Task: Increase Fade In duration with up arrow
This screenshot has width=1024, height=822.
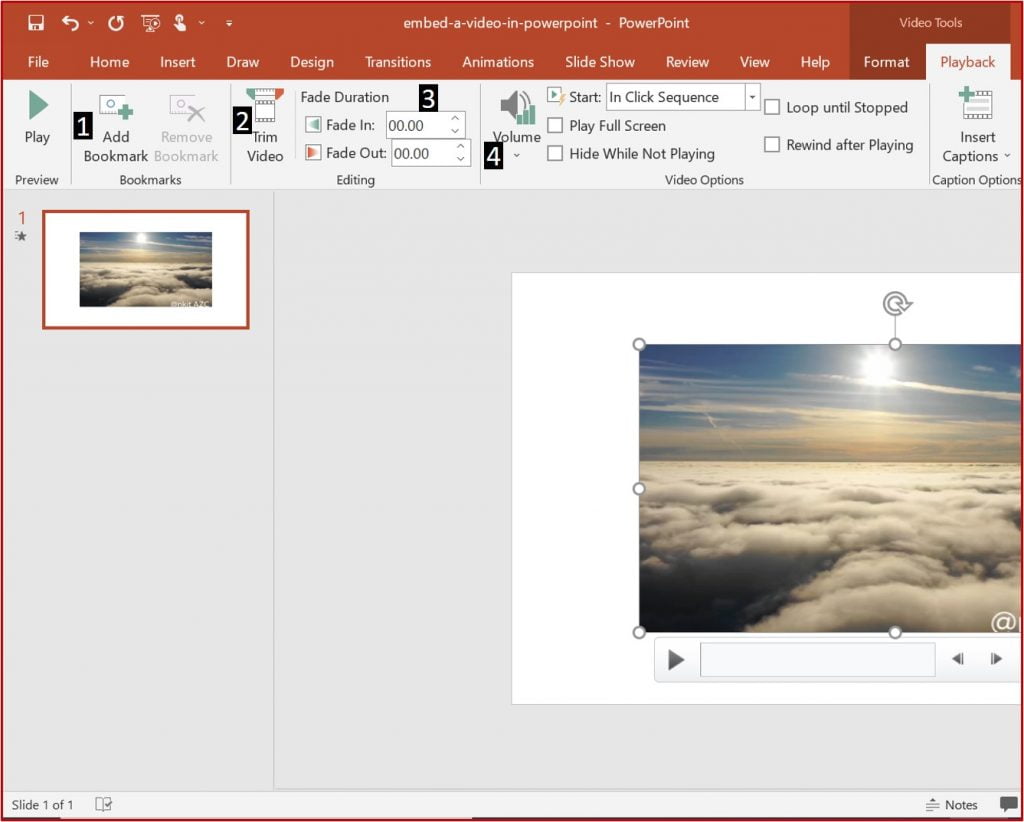Action: pos(455,119)
